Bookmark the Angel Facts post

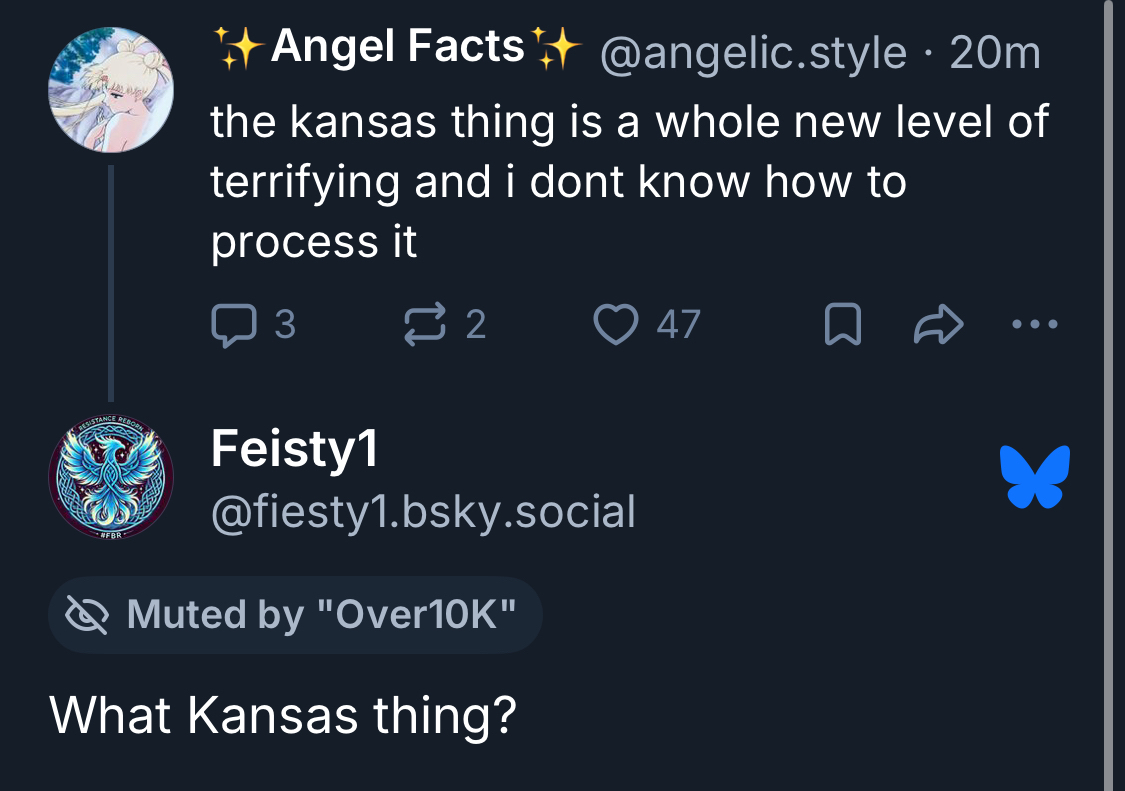[x=842, y=325]
